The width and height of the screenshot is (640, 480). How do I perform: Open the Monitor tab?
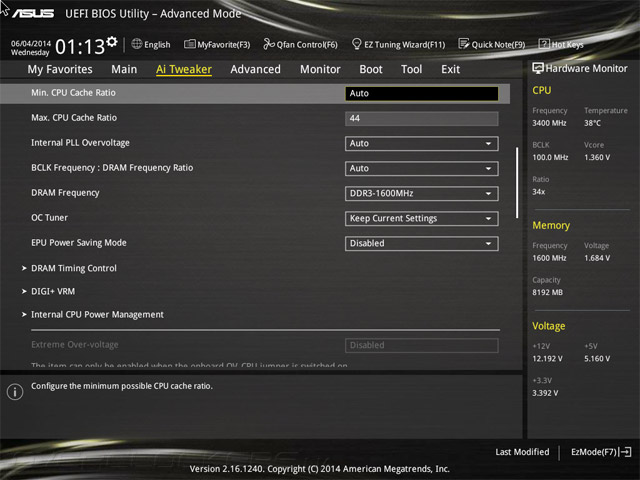[320, 69]
